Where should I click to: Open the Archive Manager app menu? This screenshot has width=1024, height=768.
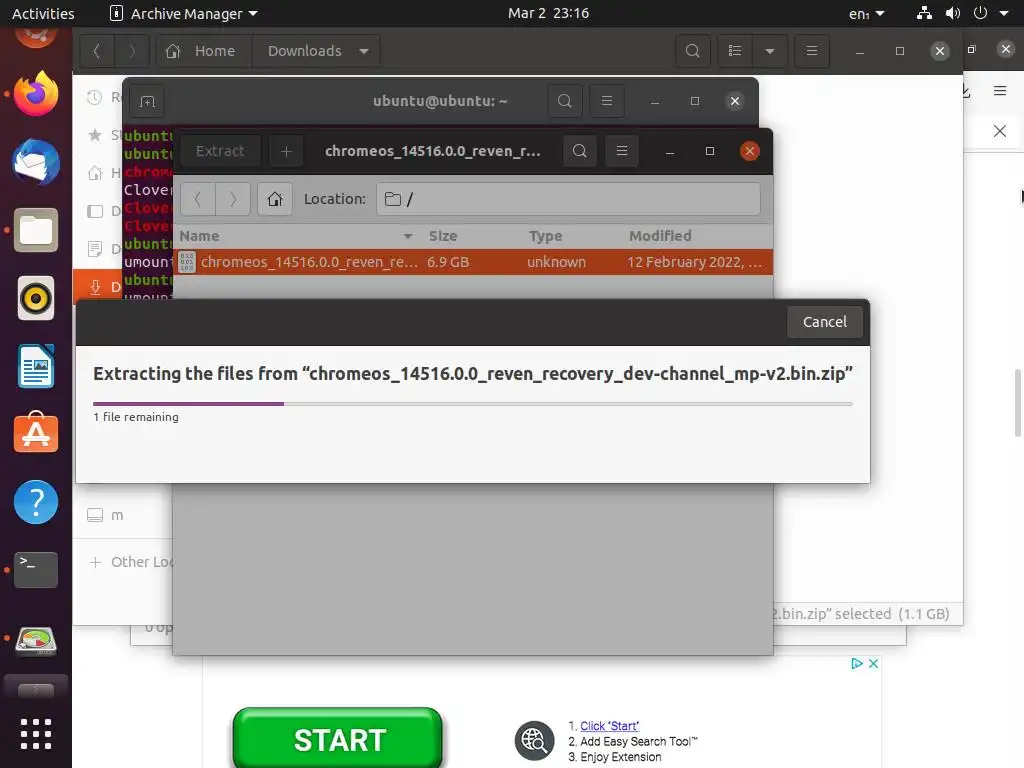coord(184,13)
